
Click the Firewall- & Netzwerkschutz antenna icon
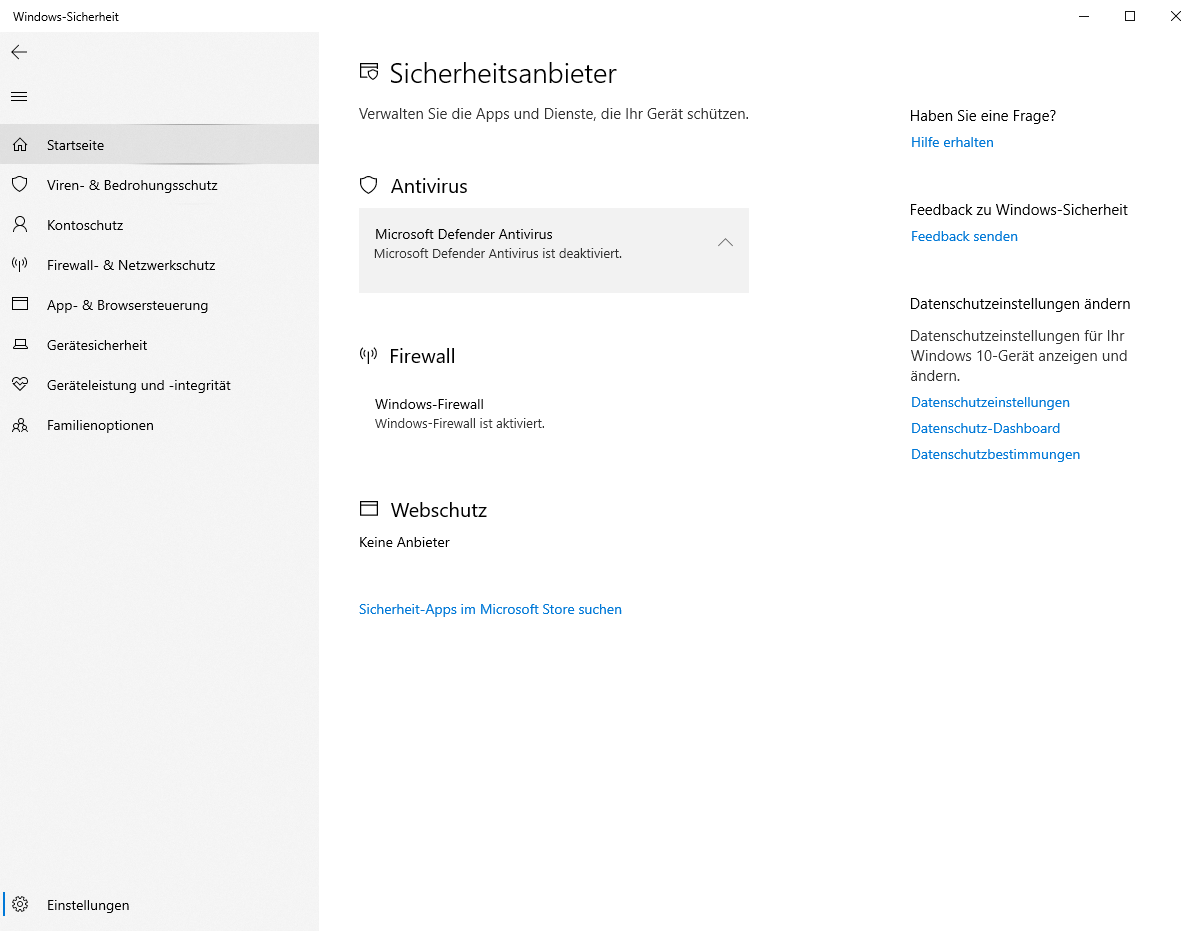coord(20,264)
